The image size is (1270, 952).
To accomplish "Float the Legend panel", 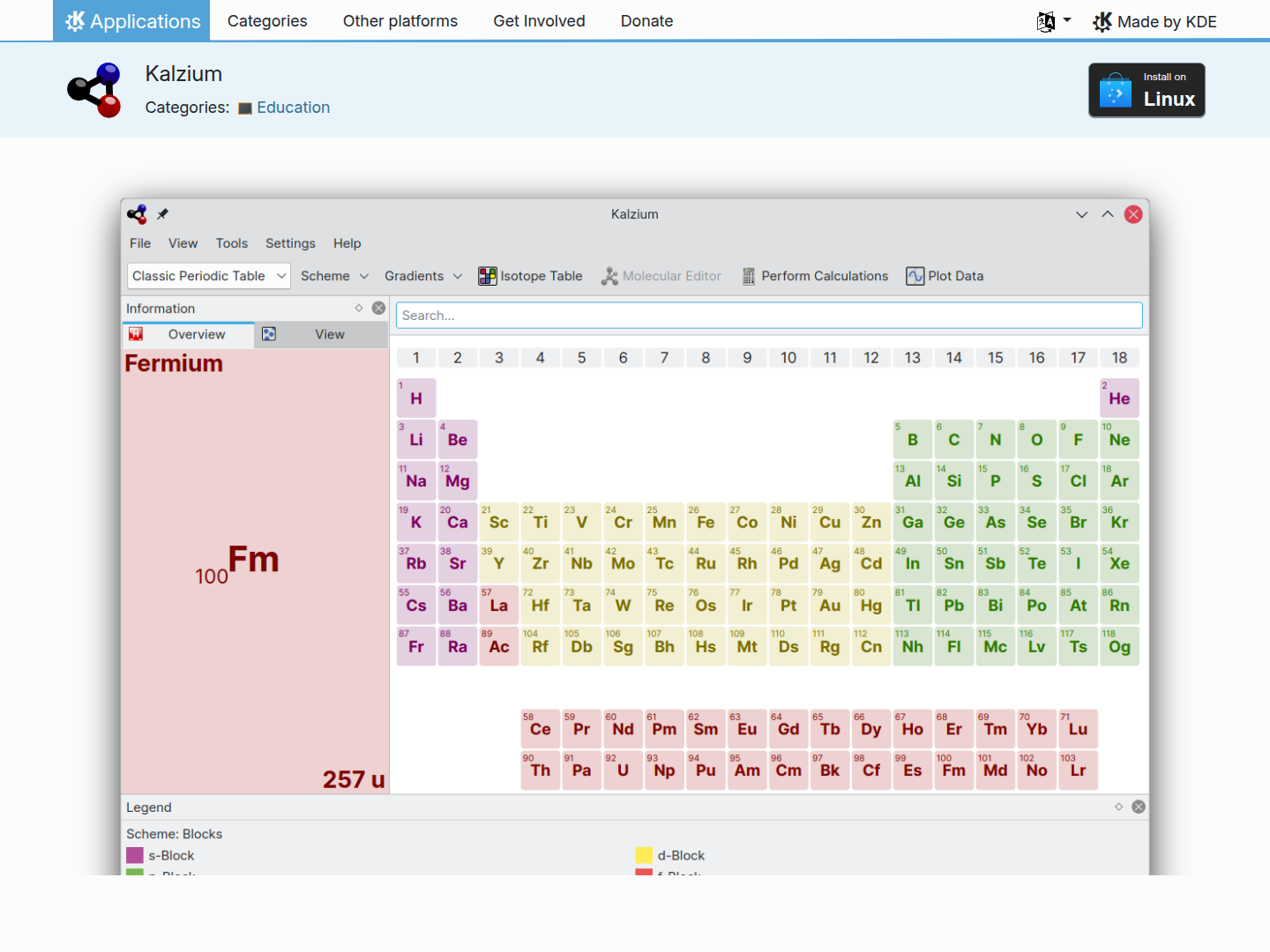I will (1119, 807).
